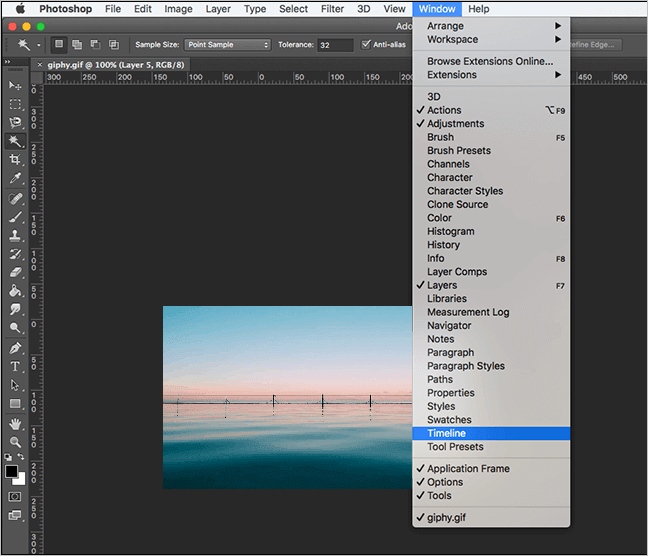Select the Crop tool
Viewport: 648px width, 556px height.
coord(15,160)
